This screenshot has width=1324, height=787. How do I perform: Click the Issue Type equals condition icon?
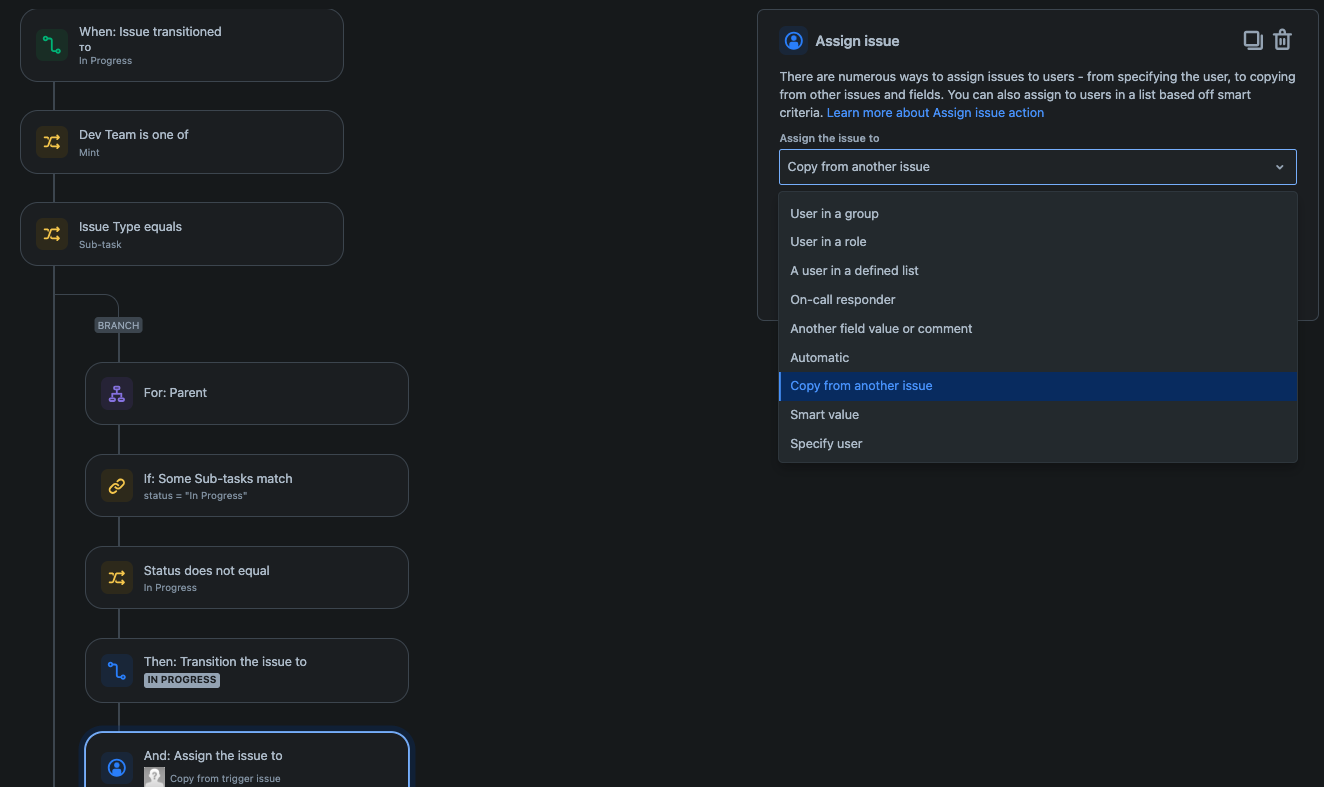51,233
